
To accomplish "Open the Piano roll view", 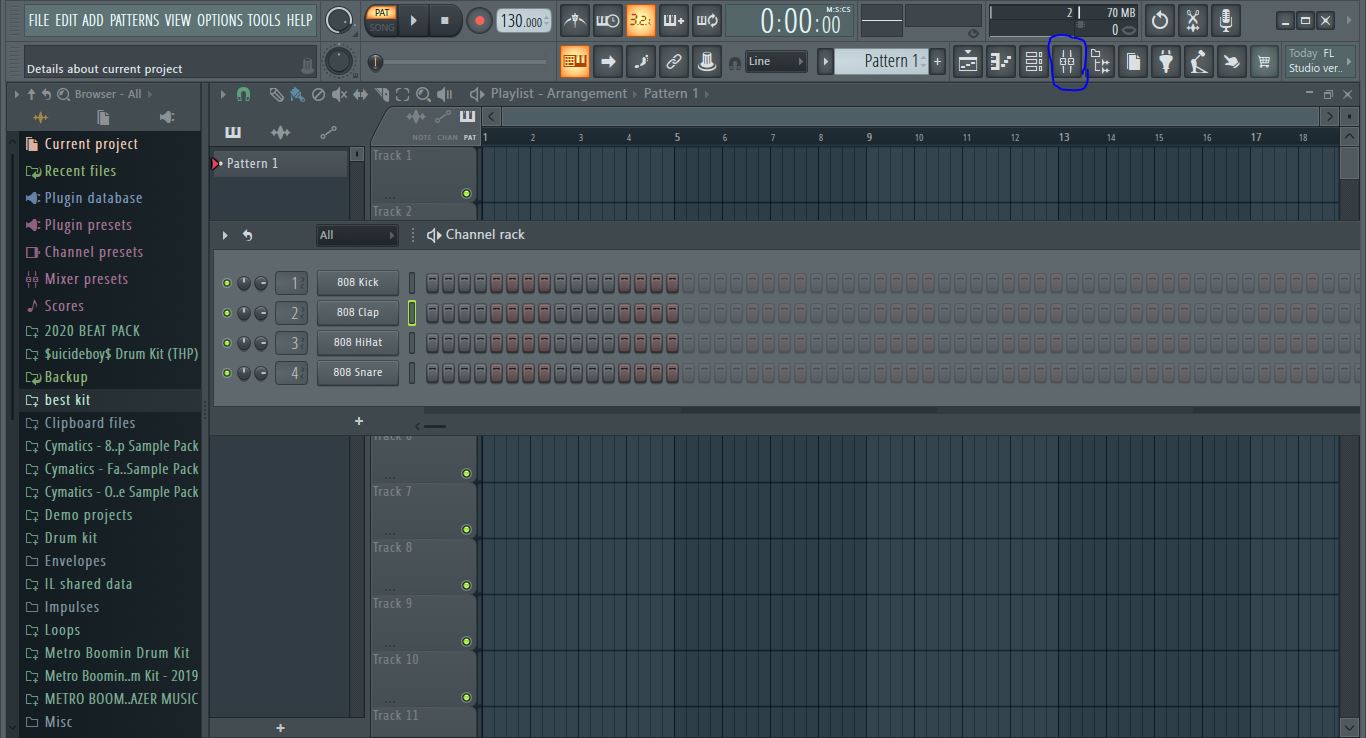I will (1001, 62).
